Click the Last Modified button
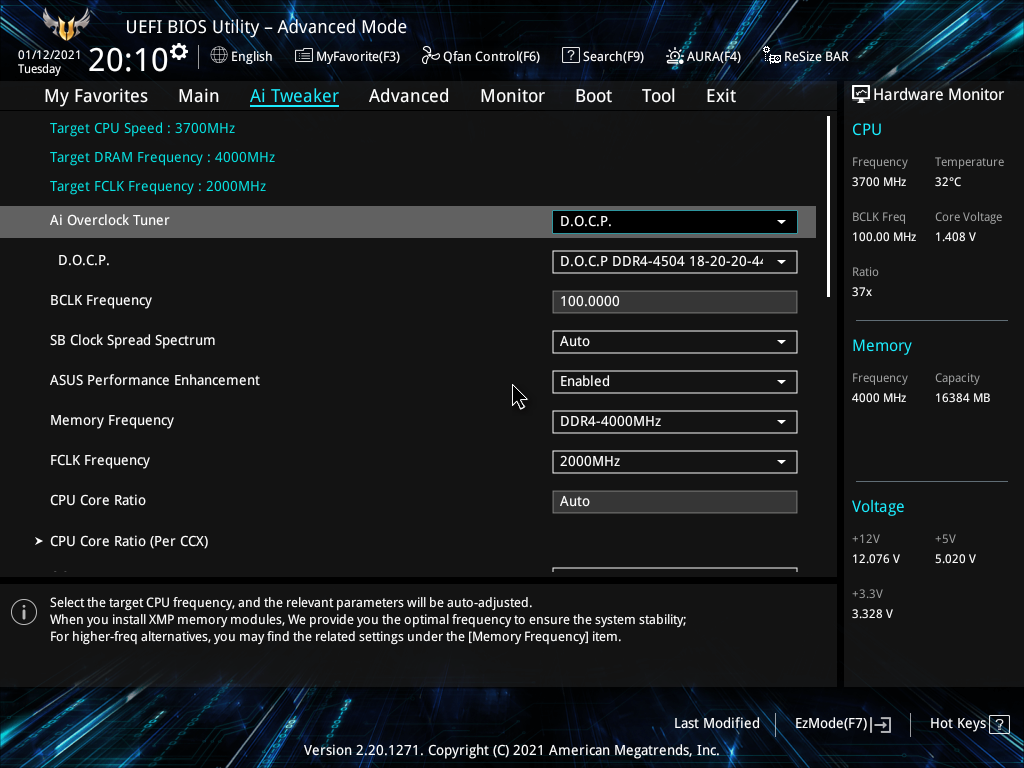 tap(716, 724)
